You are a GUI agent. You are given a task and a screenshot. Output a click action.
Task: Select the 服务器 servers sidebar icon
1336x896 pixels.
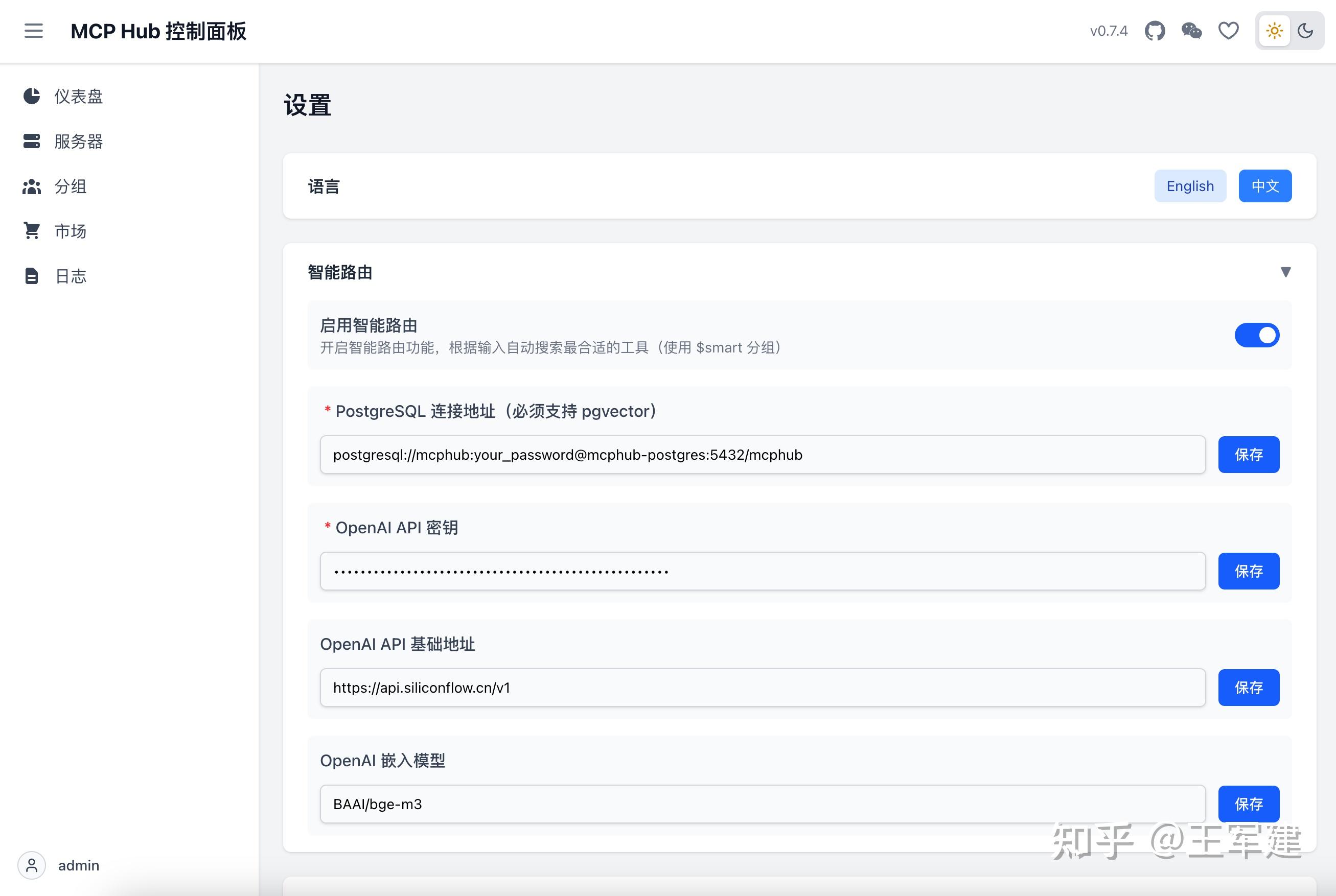(32, 141)
